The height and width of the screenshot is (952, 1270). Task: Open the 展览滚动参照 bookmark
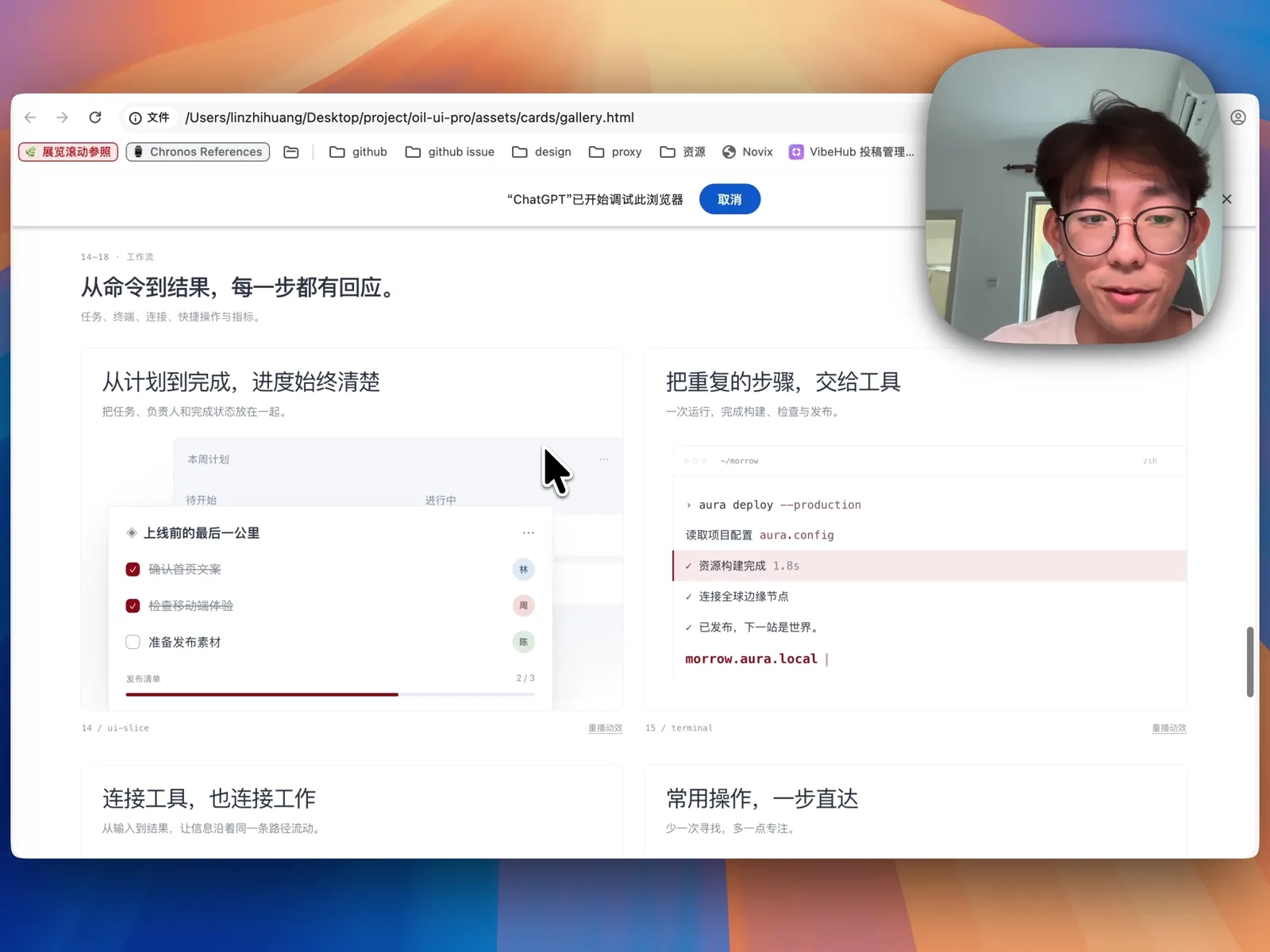(x=68, y=152)
